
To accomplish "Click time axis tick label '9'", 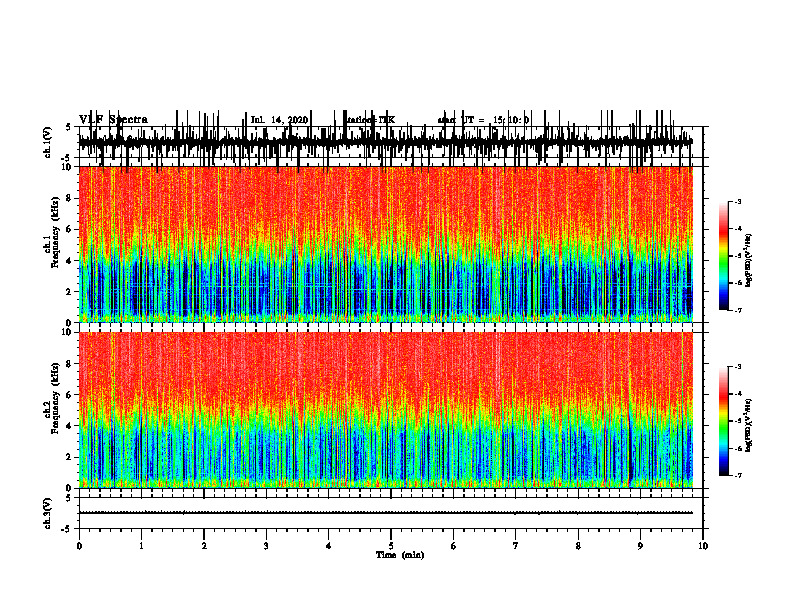I will [x=640, y=546].
